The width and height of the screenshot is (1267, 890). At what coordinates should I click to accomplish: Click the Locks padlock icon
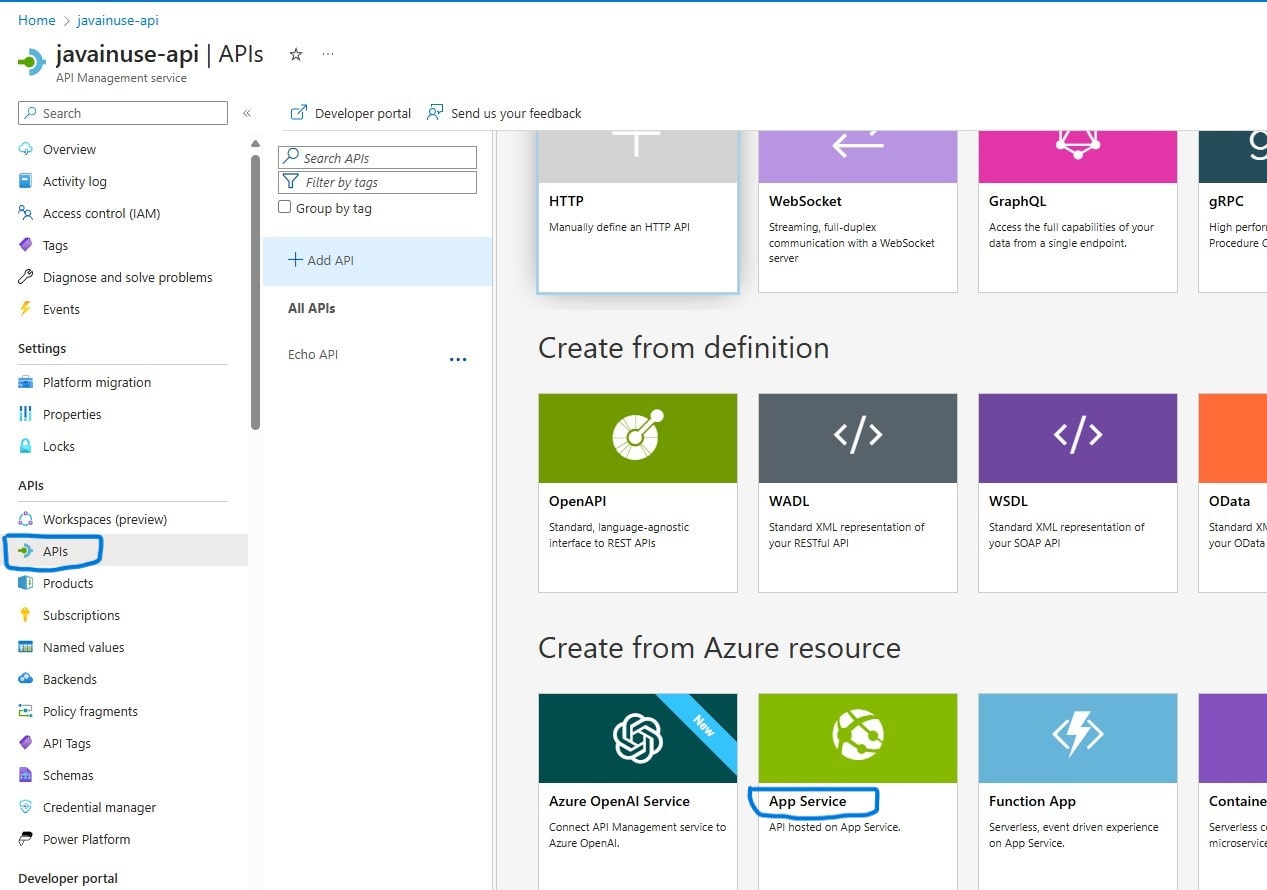point(26,446)
